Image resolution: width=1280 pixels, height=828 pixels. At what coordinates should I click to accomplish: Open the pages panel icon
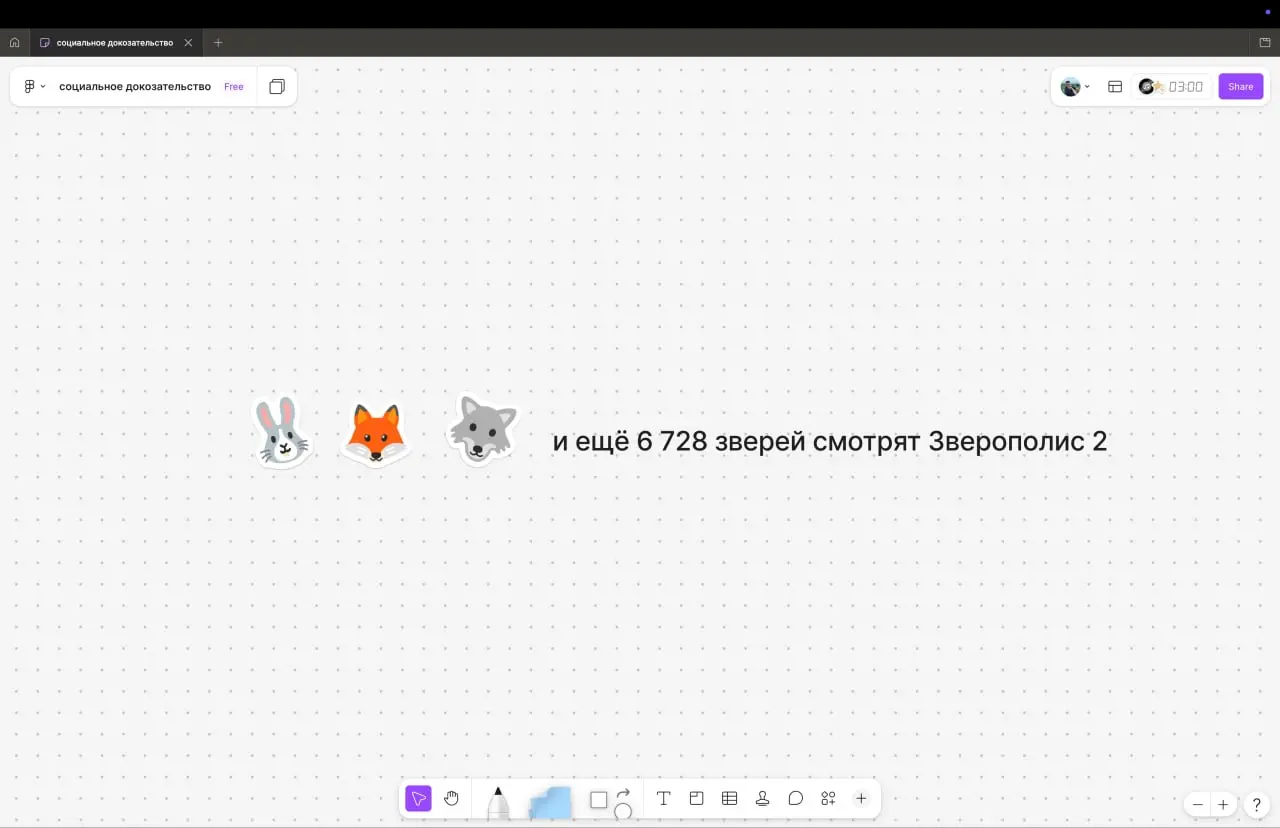(x=277, y=87)
